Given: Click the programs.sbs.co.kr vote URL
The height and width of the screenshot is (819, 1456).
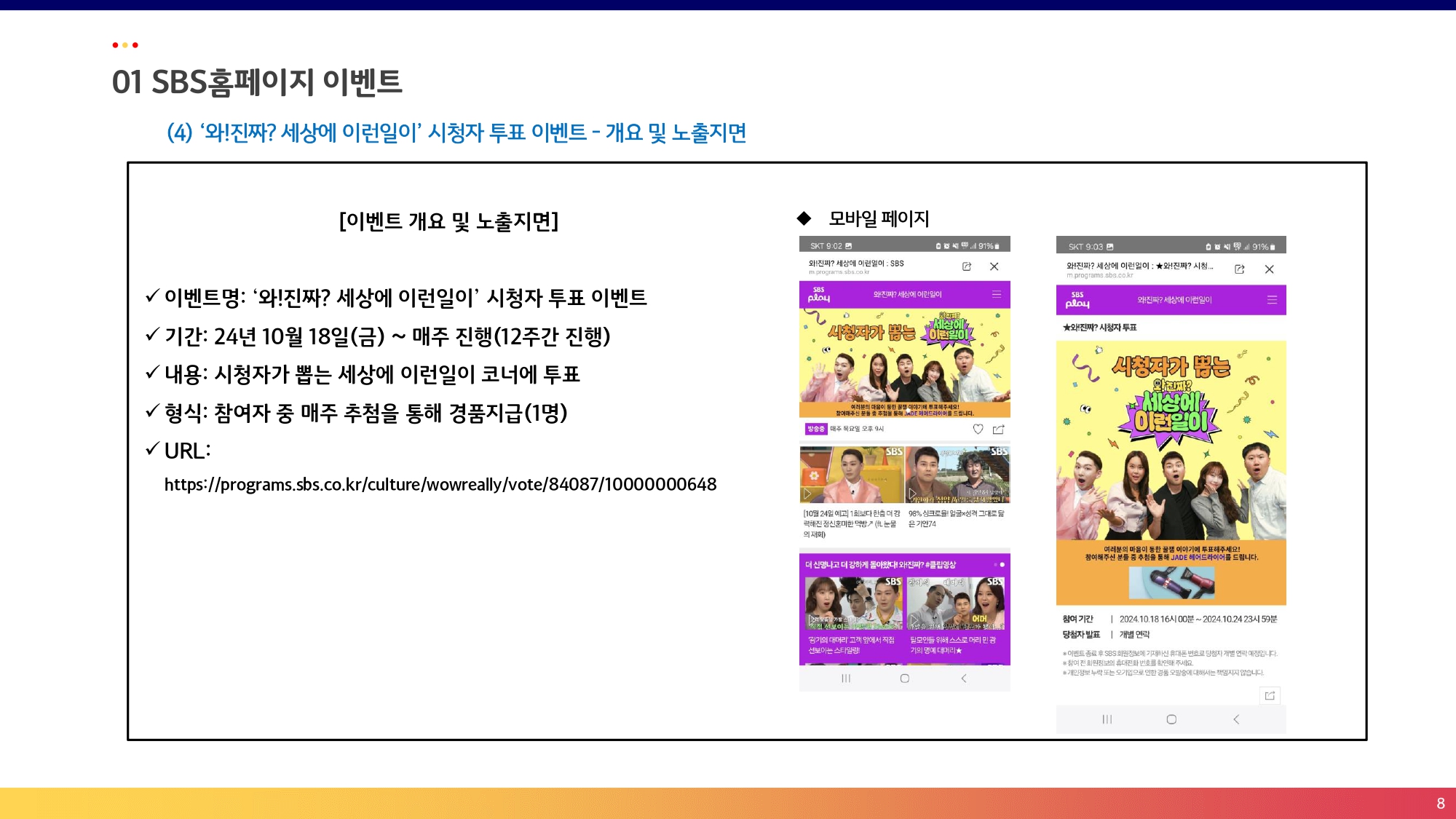Looking at the screenshot, I should click(440, 484).
